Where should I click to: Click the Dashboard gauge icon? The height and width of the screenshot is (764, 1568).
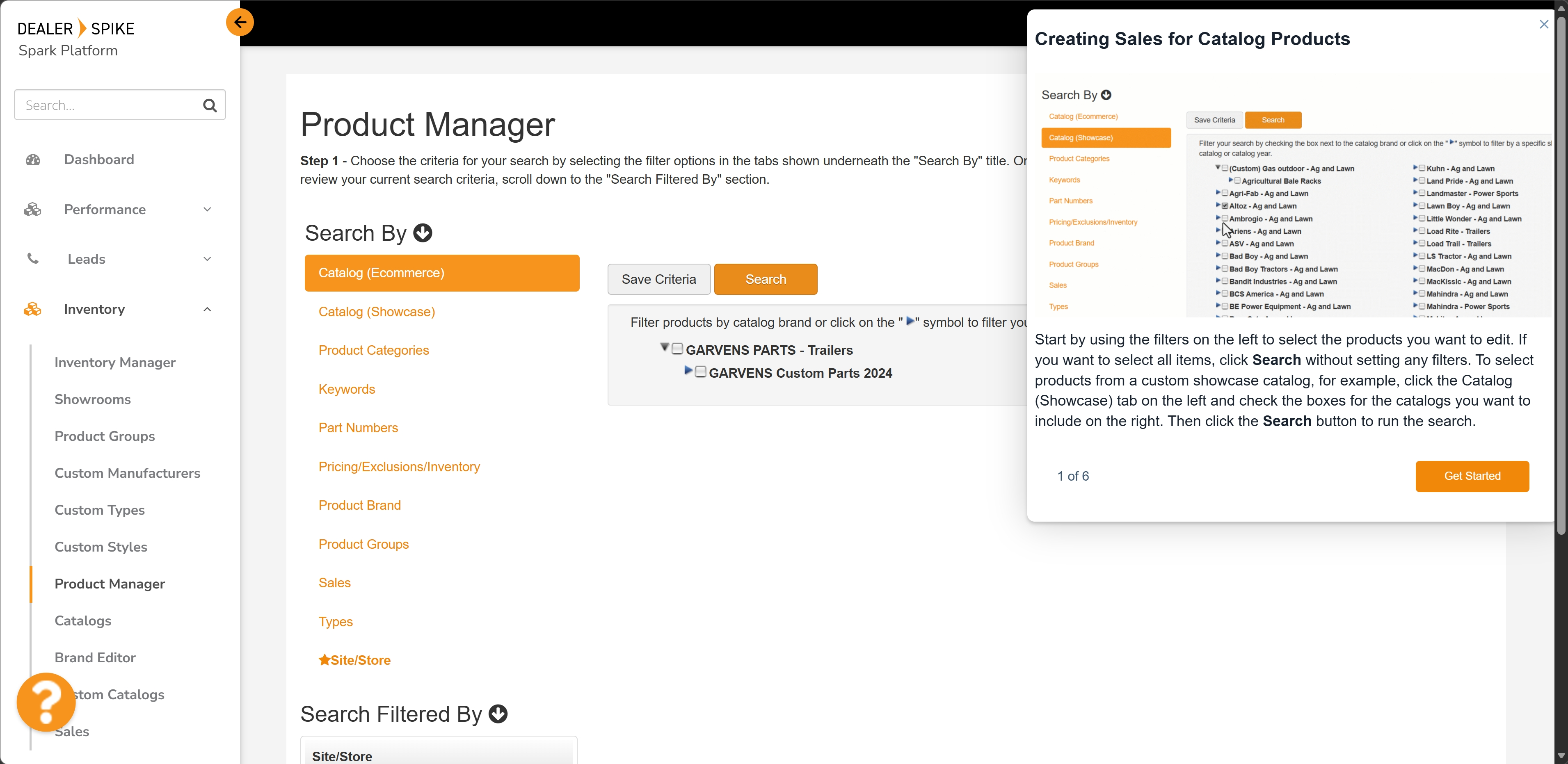point(33,160)
